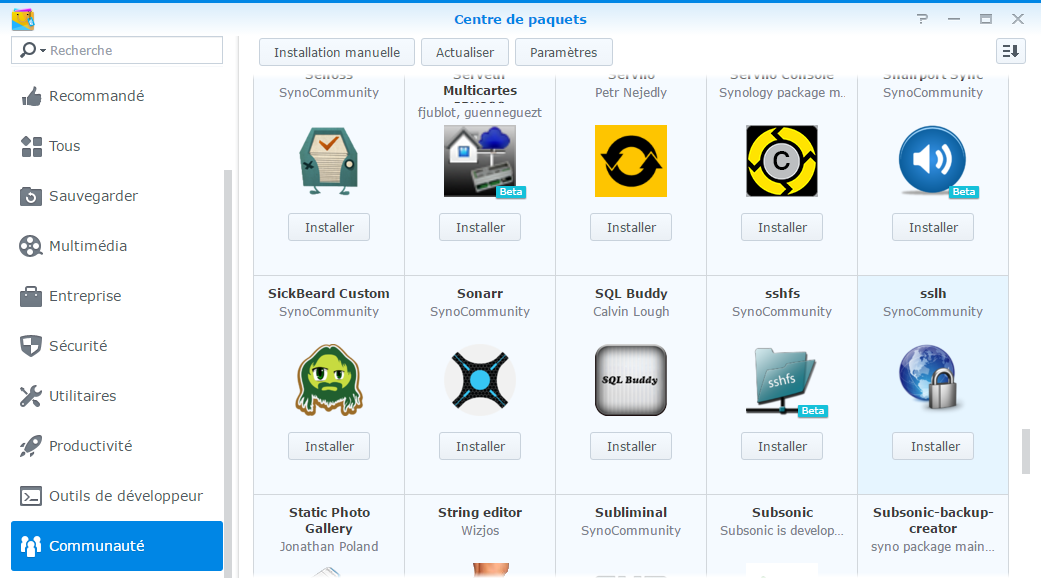Click the developer tools terminal icon
The width and height of the screenshot is (1041, 578).
[31, 496]
